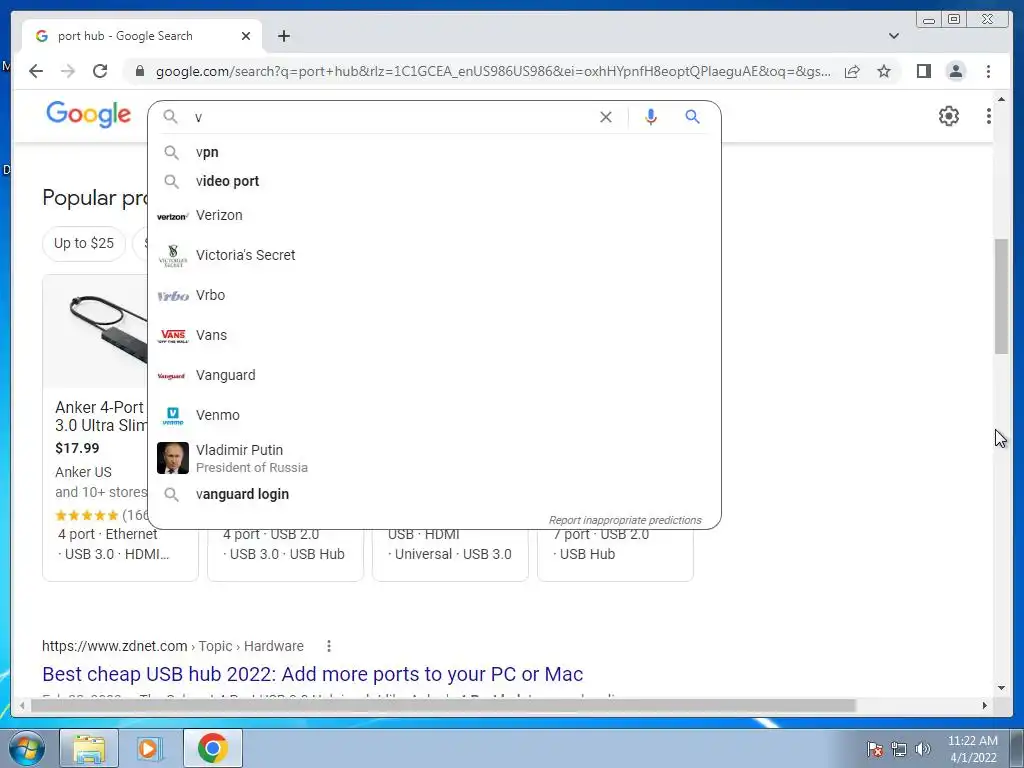Choose the Victoria's Secret suggestion

[x=434, y=255]
